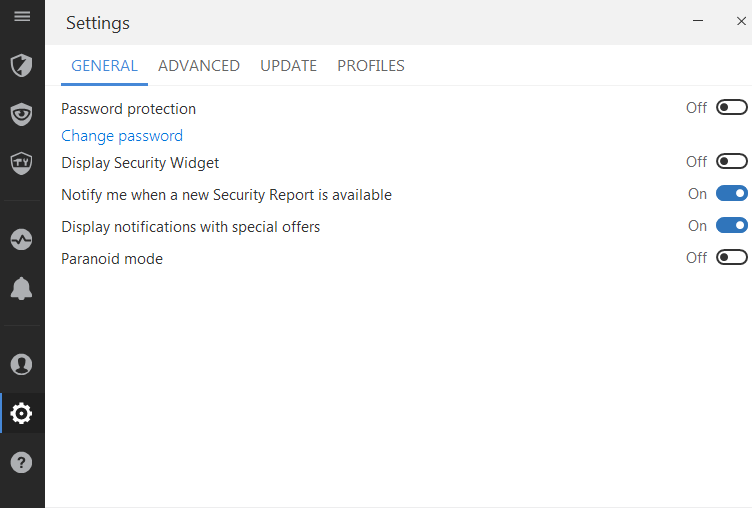Select the GENERAL tab
The width and height of the screenshot is (752, 508).
pos(104,66)
